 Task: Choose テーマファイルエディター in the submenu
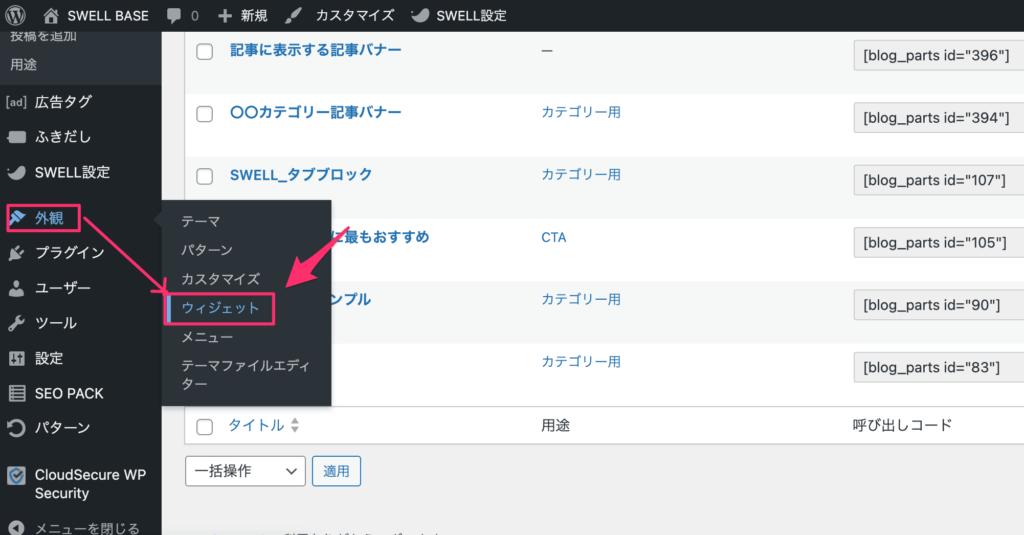(x=243, y=375)
